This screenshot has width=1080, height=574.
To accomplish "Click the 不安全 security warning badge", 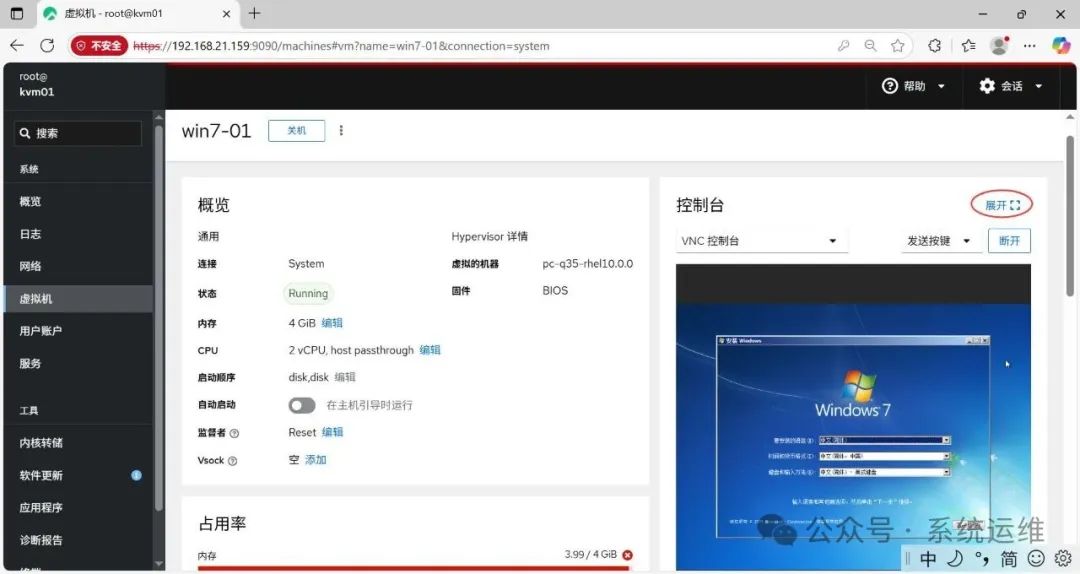I will pos(100,45).
